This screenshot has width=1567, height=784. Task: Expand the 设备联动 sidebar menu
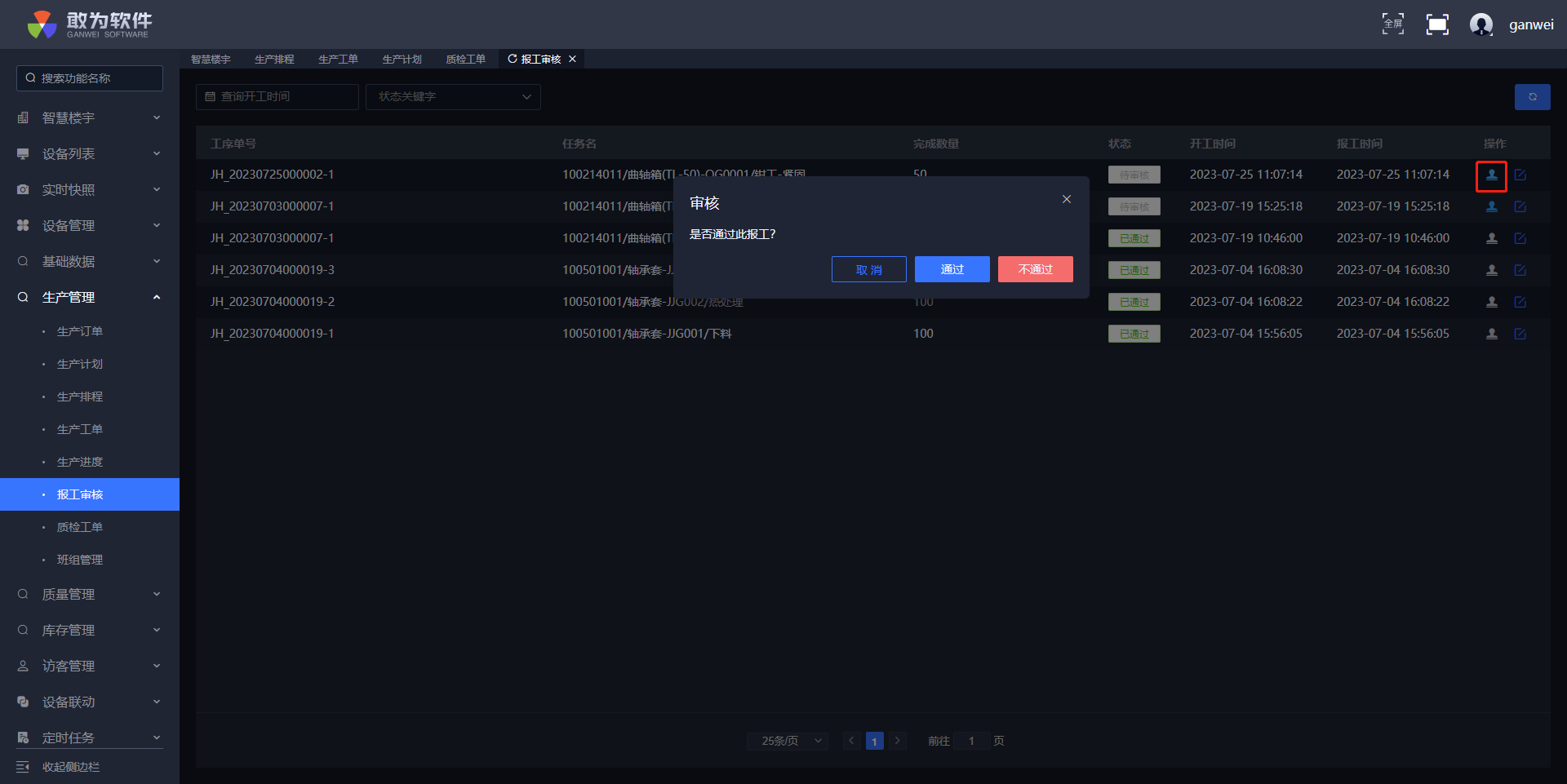[90, 702]
